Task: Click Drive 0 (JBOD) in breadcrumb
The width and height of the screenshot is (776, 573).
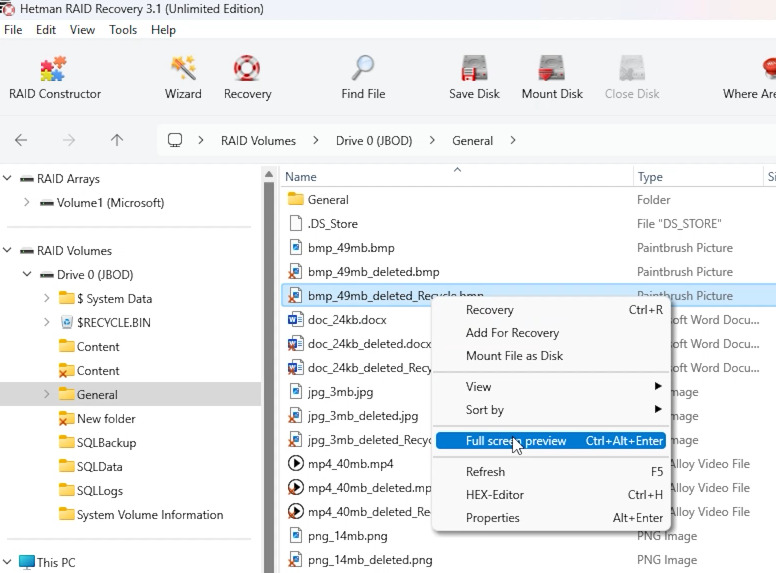Action: [x=374, y=141]
